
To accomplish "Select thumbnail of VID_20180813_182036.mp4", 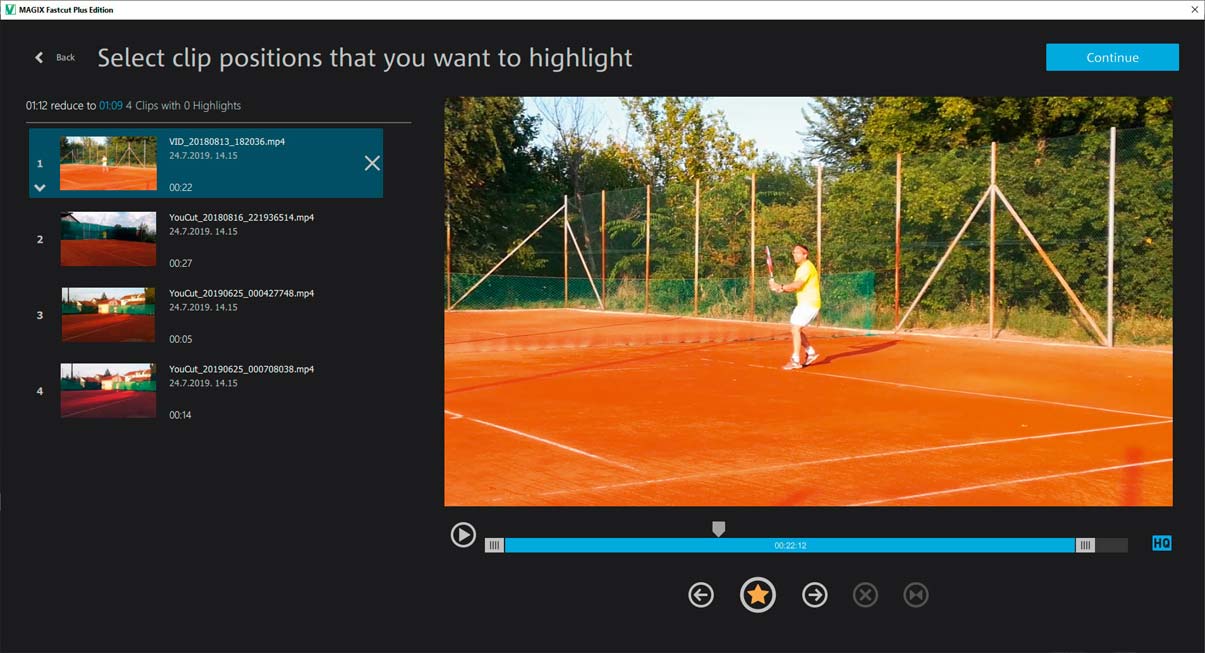I will [108, 163].
